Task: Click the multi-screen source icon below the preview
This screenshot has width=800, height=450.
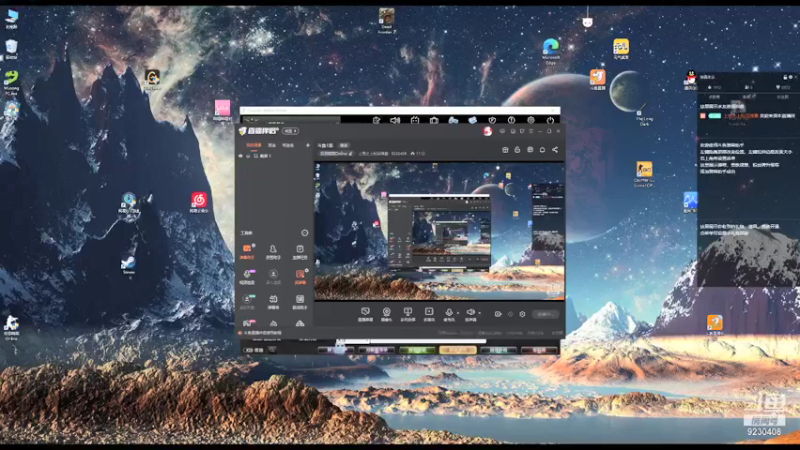Action: (408, 314)
